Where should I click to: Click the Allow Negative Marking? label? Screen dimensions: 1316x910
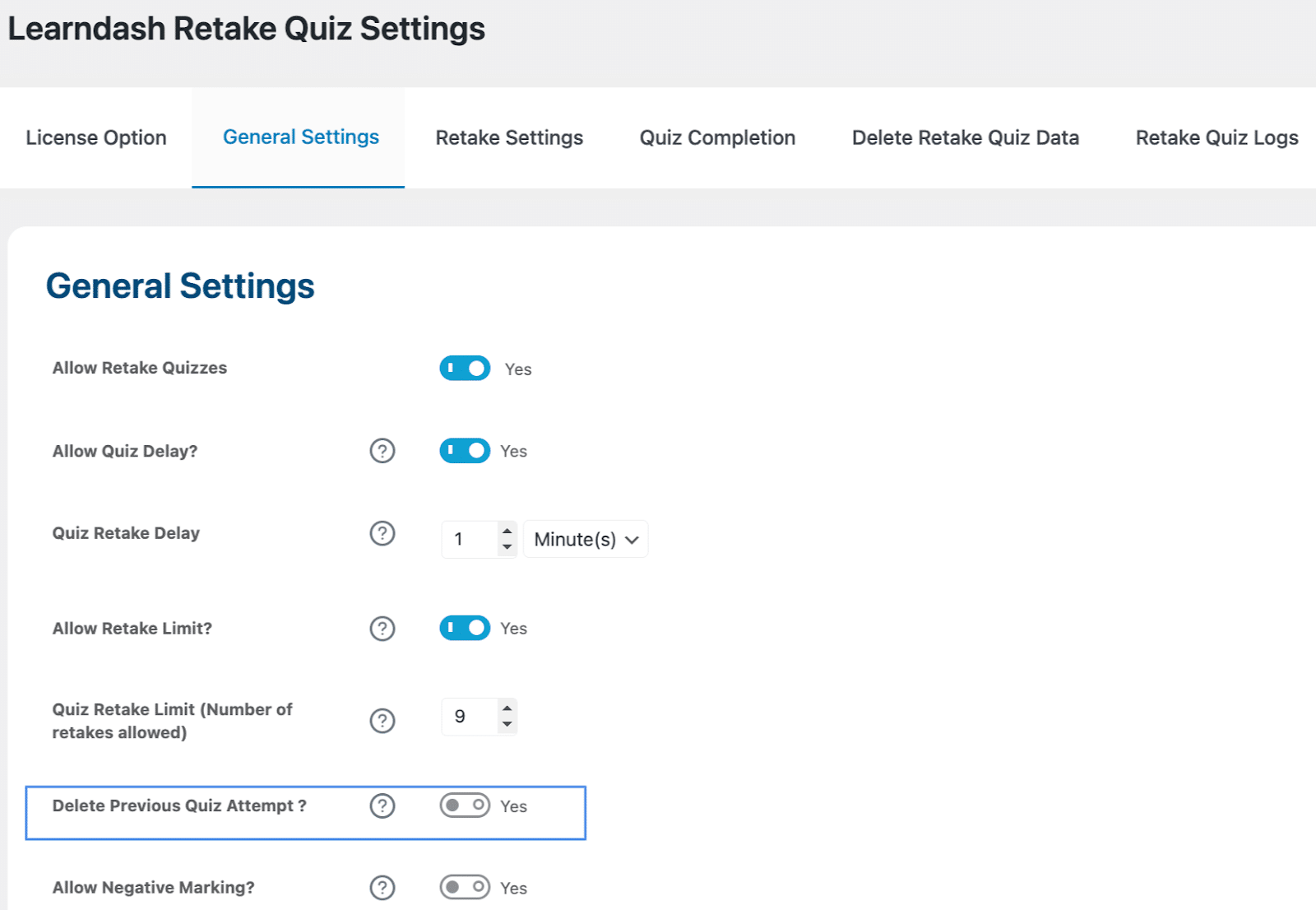tap(154, 888)
